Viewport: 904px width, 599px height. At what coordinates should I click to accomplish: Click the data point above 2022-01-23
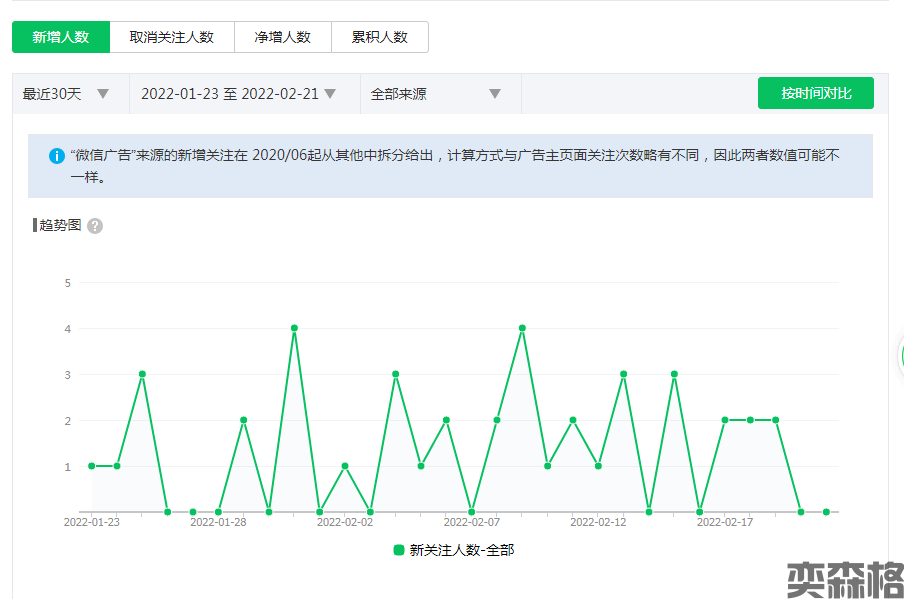92,466
